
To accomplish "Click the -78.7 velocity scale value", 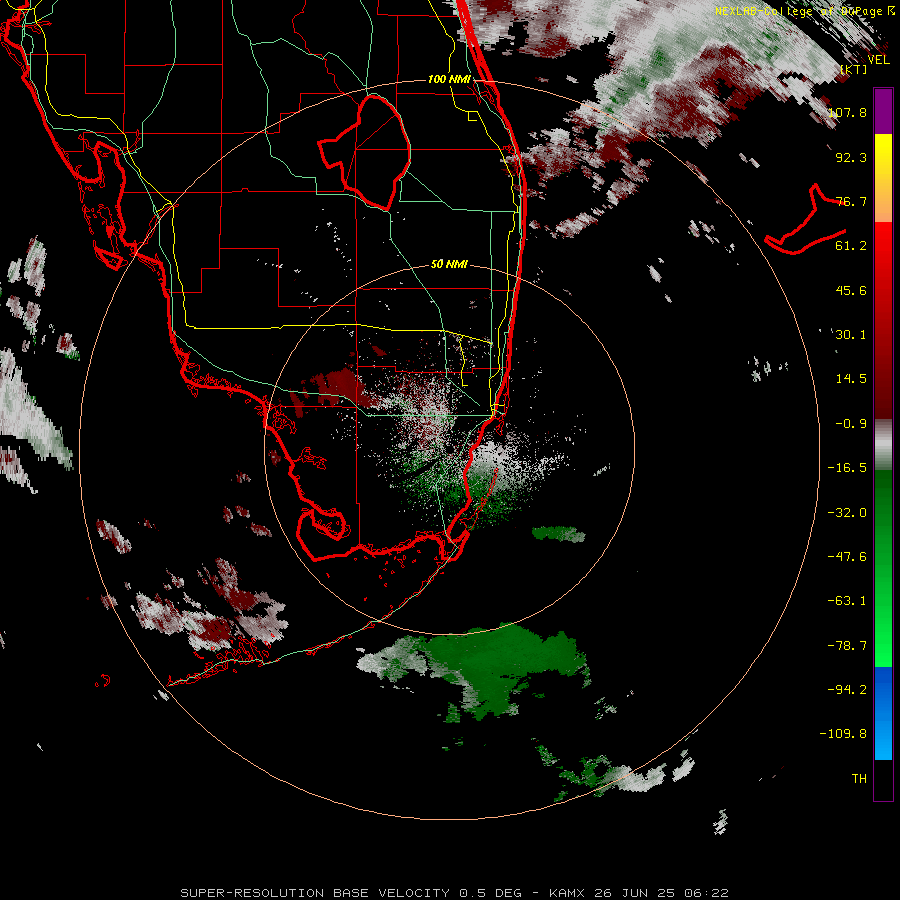I will click(x=847, y=646).
